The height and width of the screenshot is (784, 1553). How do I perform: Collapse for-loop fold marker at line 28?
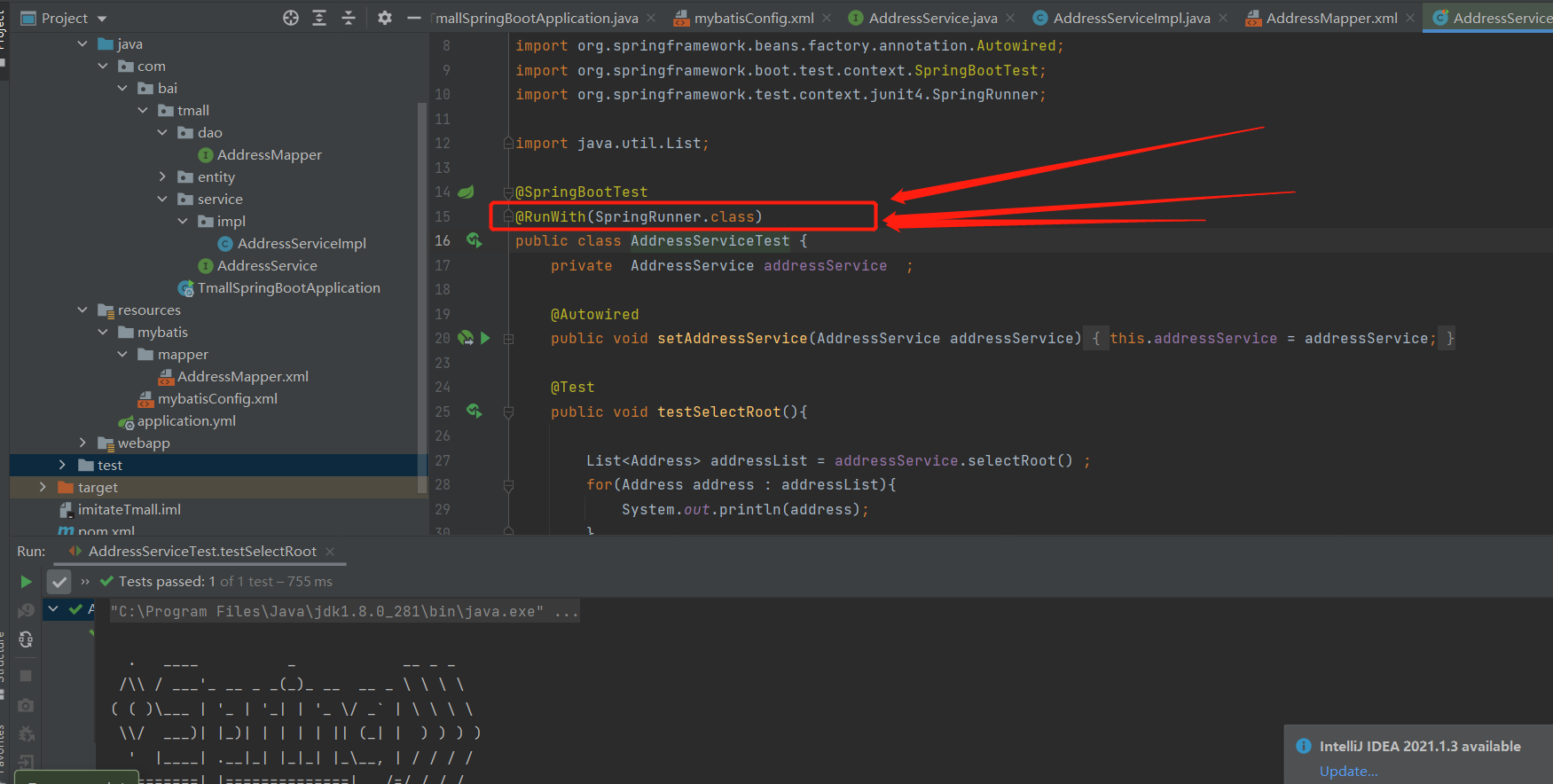(508, 485)
